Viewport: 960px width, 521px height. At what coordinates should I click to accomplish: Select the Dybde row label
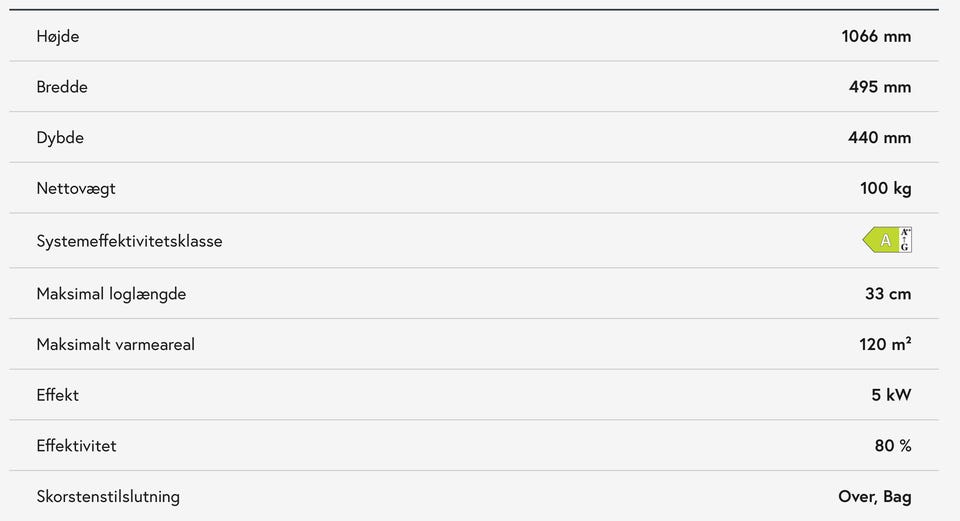(60, 138)
